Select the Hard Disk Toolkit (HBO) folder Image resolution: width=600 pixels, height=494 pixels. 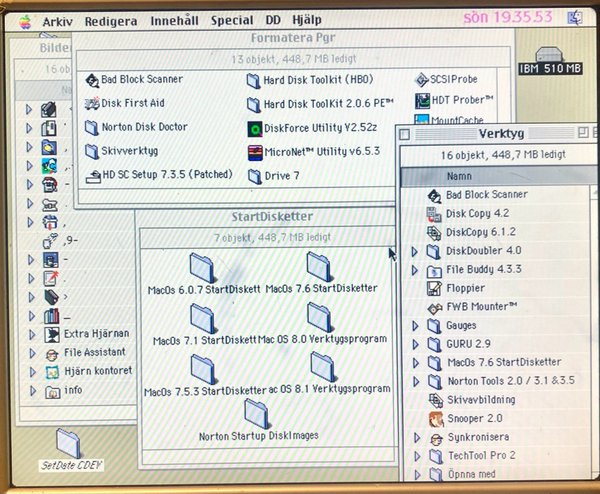pos(253,81)
